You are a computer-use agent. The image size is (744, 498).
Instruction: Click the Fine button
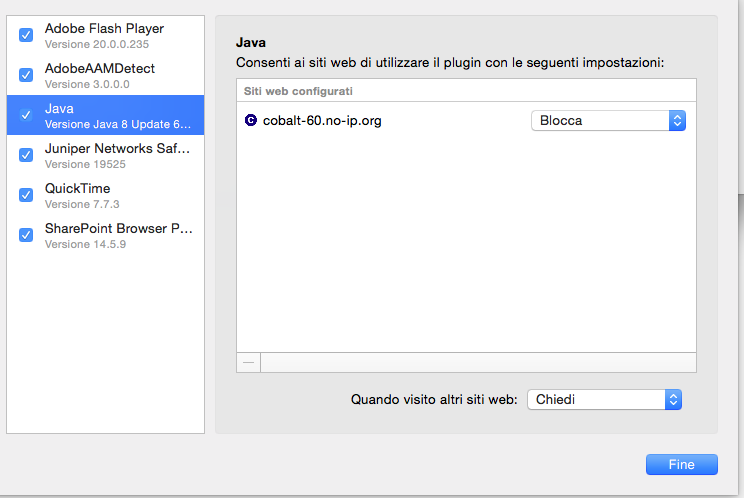(x=682, y=464)
